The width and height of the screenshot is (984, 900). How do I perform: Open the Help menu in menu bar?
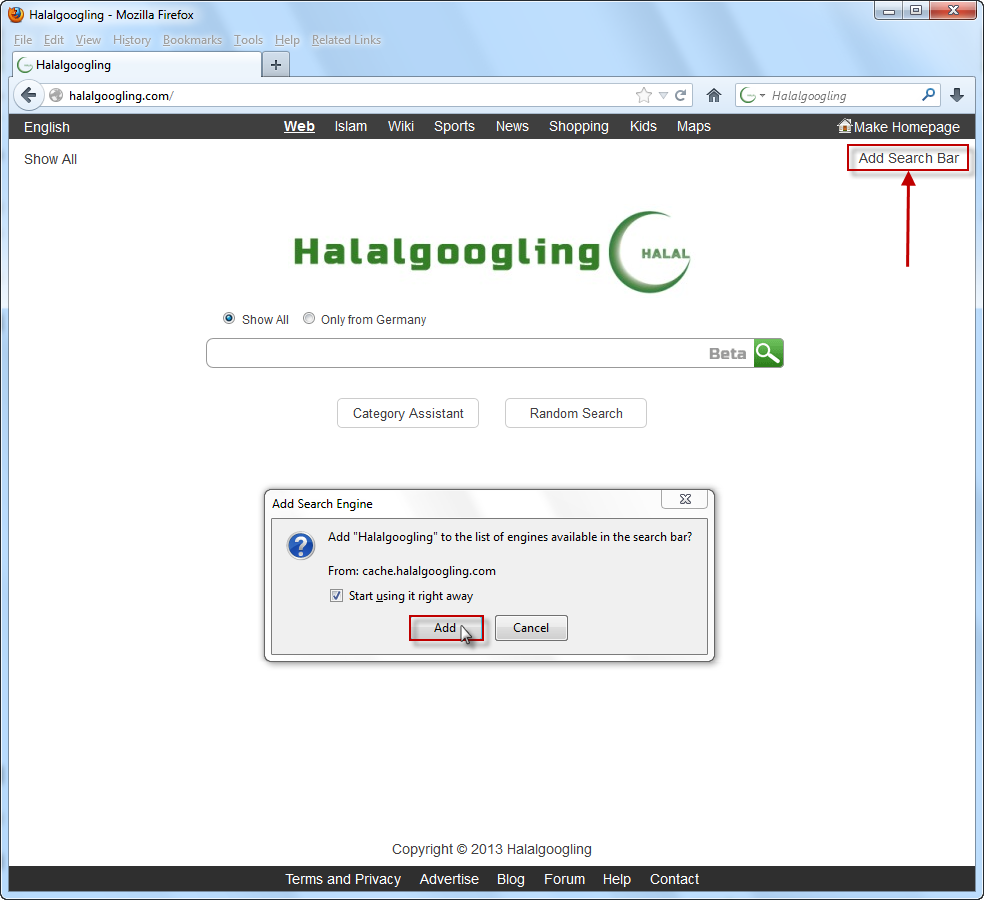pos(287,40)
